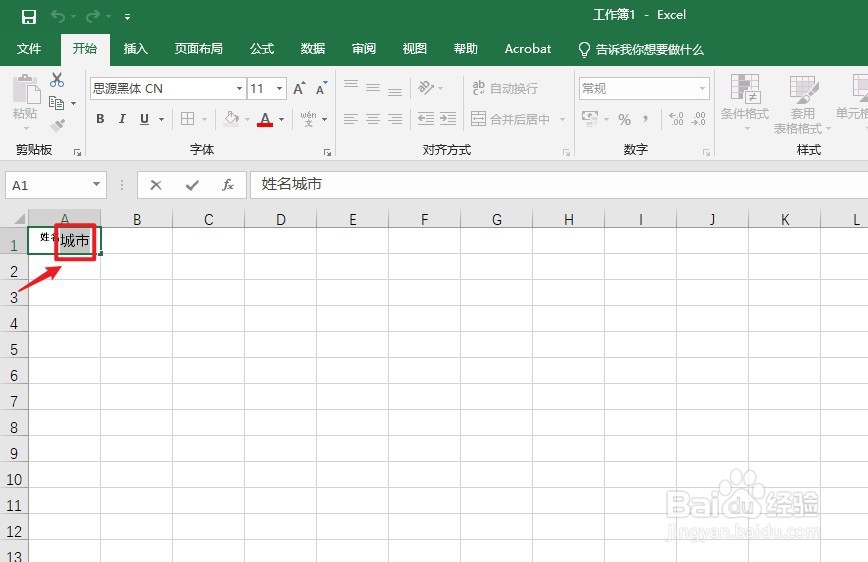Click the 合并后居中 merge button
The height and width of the screenshot is (562, 868).
(x=511, y=118)
